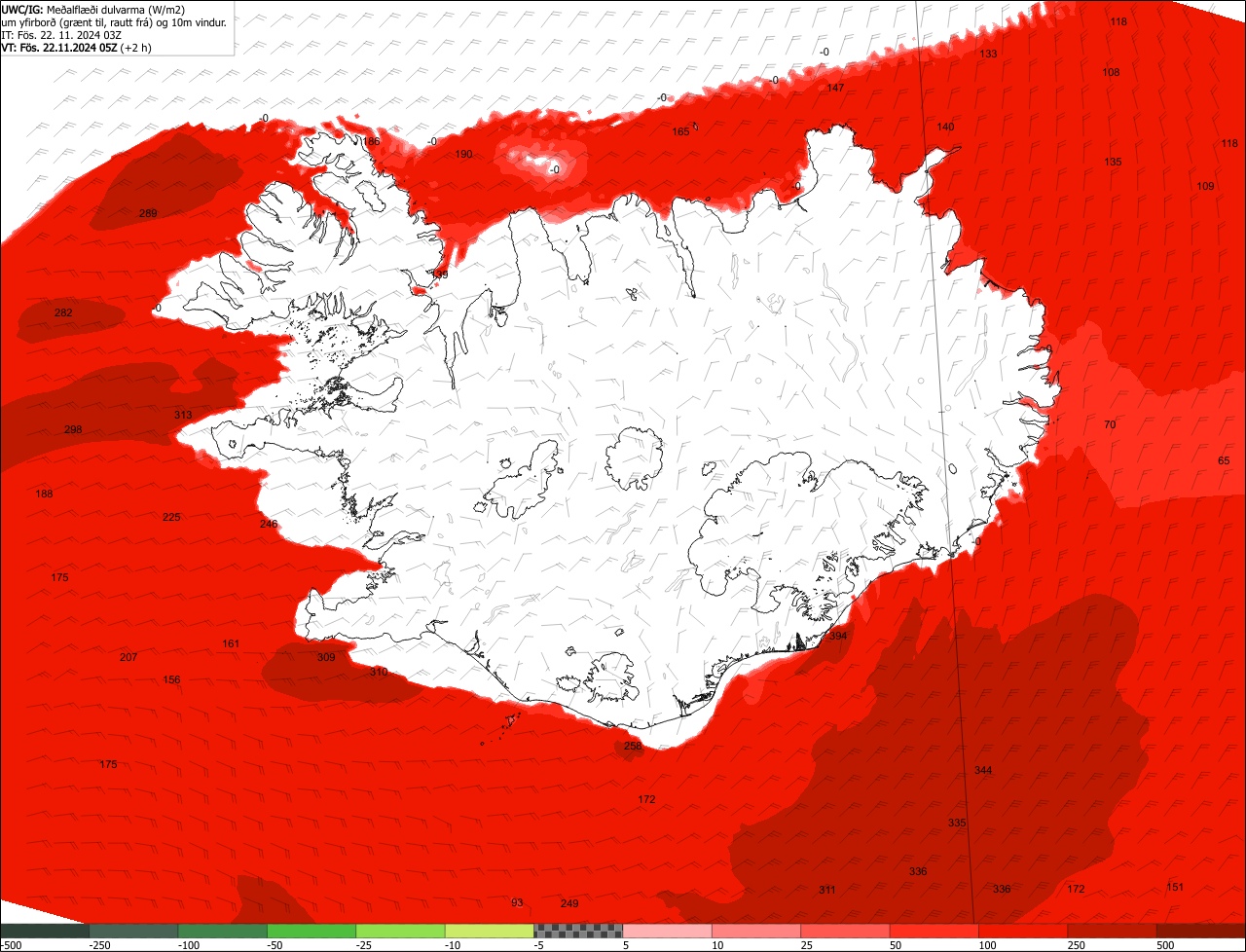Click the checkered -5 to 5 legend swatch
1246x952 pixels.
578,931
